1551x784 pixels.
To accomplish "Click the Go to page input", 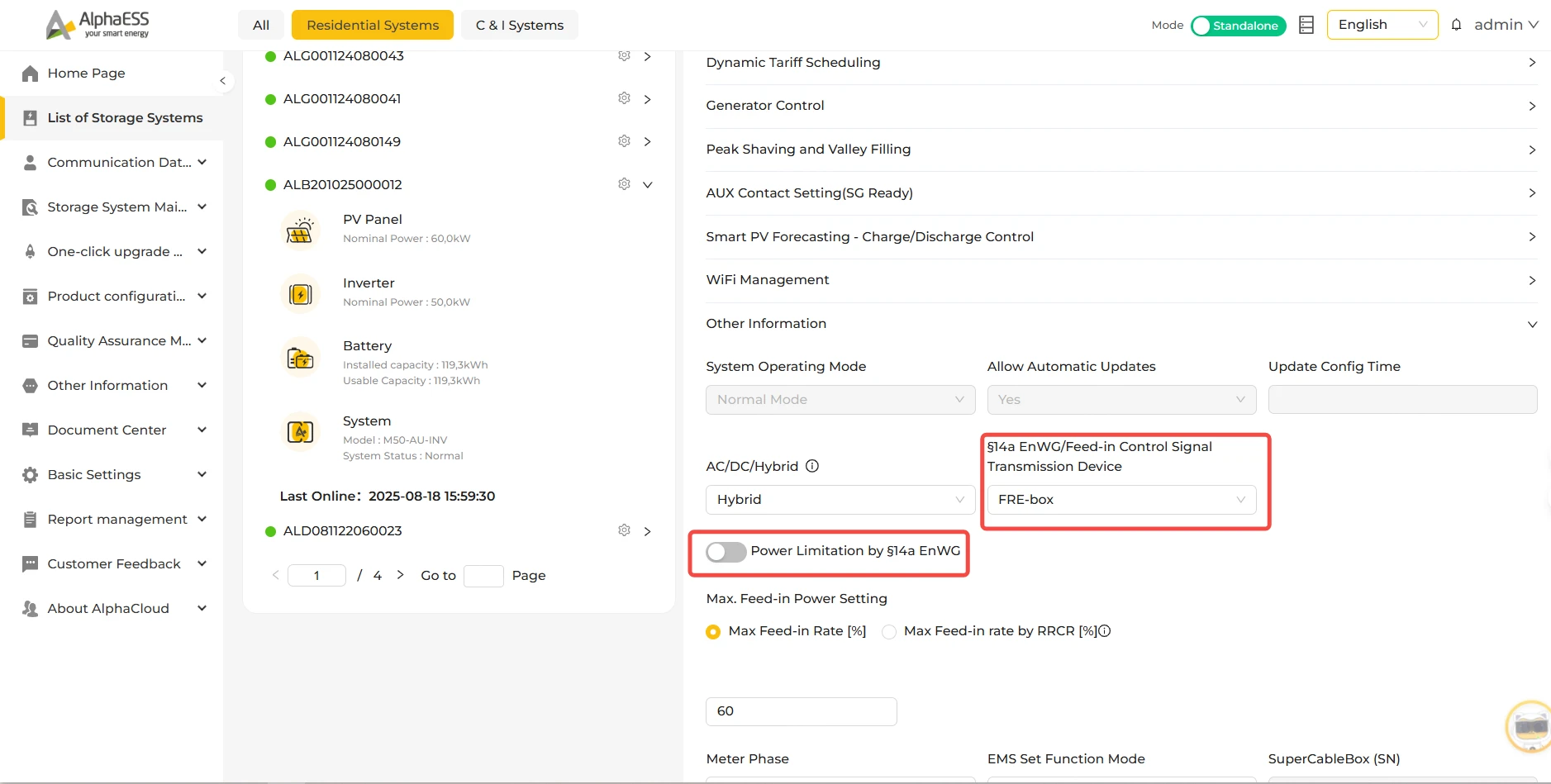I will [x=483, y=576].
